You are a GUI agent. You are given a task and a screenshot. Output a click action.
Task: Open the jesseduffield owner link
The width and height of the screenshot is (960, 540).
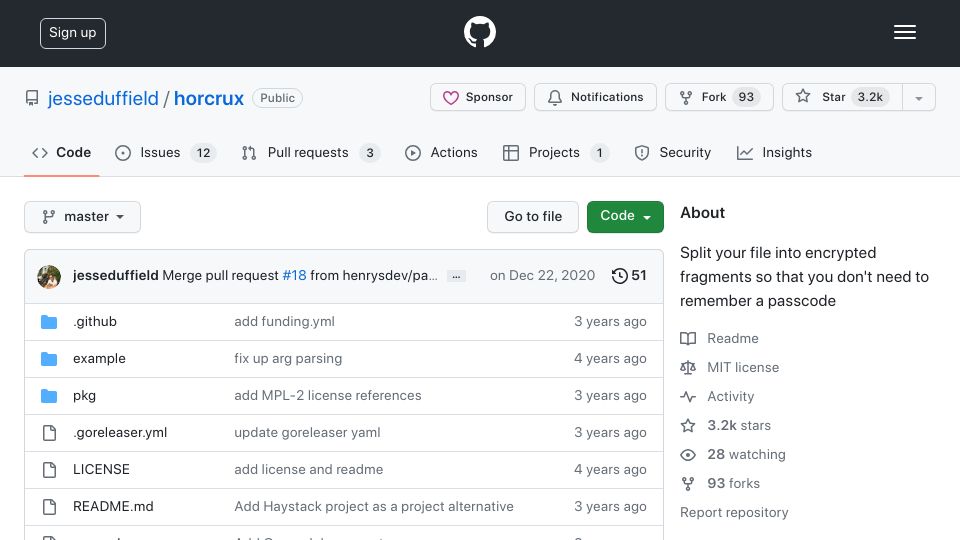tap(103, 98)
